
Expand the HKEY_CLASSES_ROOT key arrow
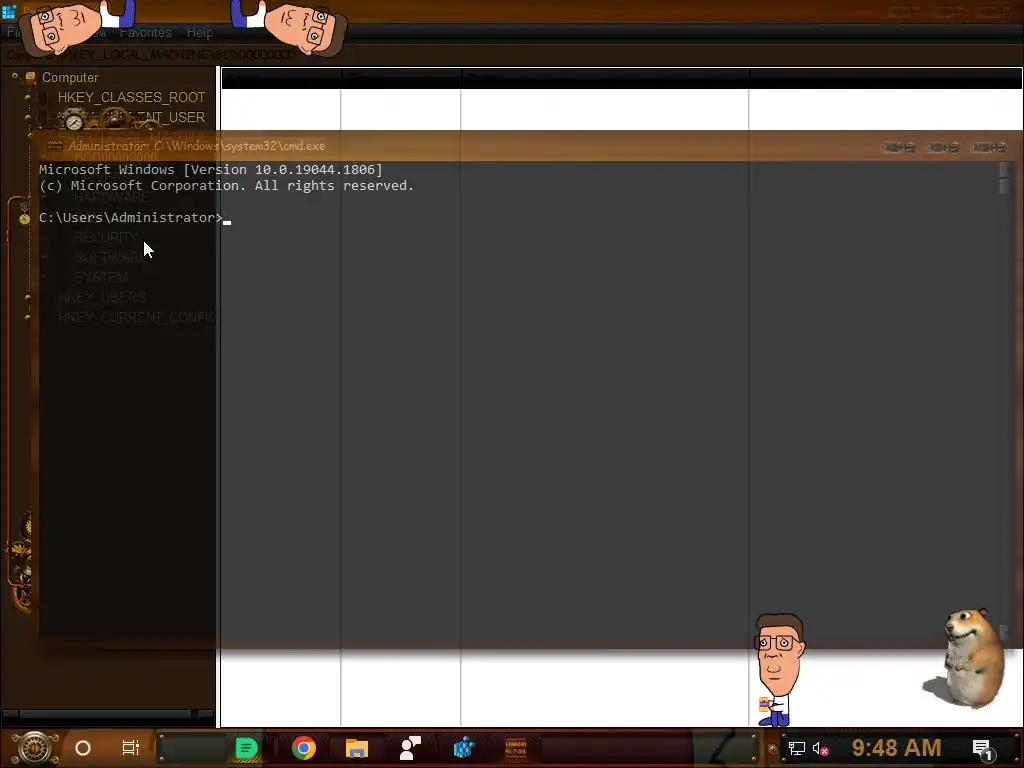coord(27,97)
